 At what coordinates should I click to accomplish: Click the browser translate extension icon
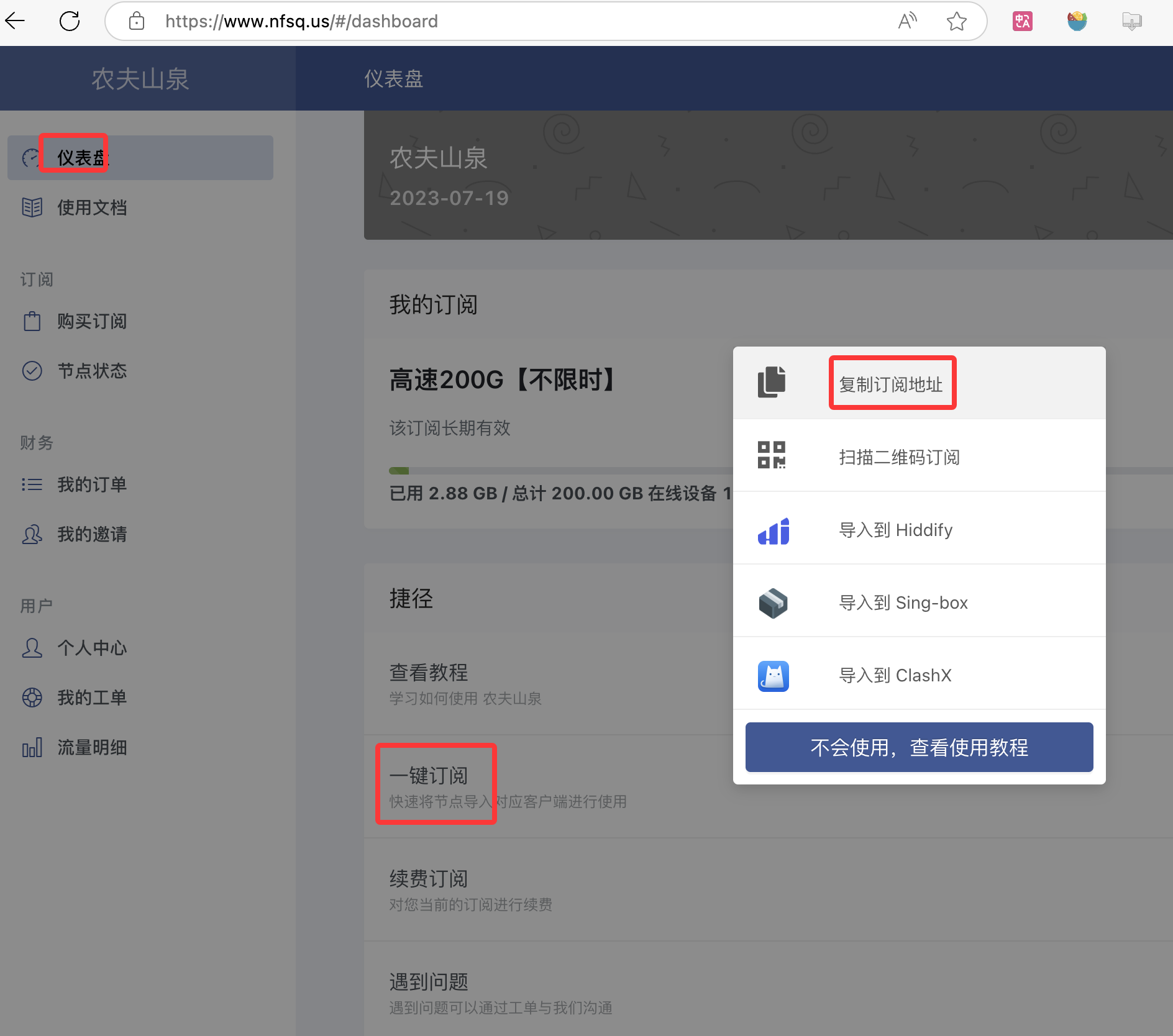(1022, 22)
